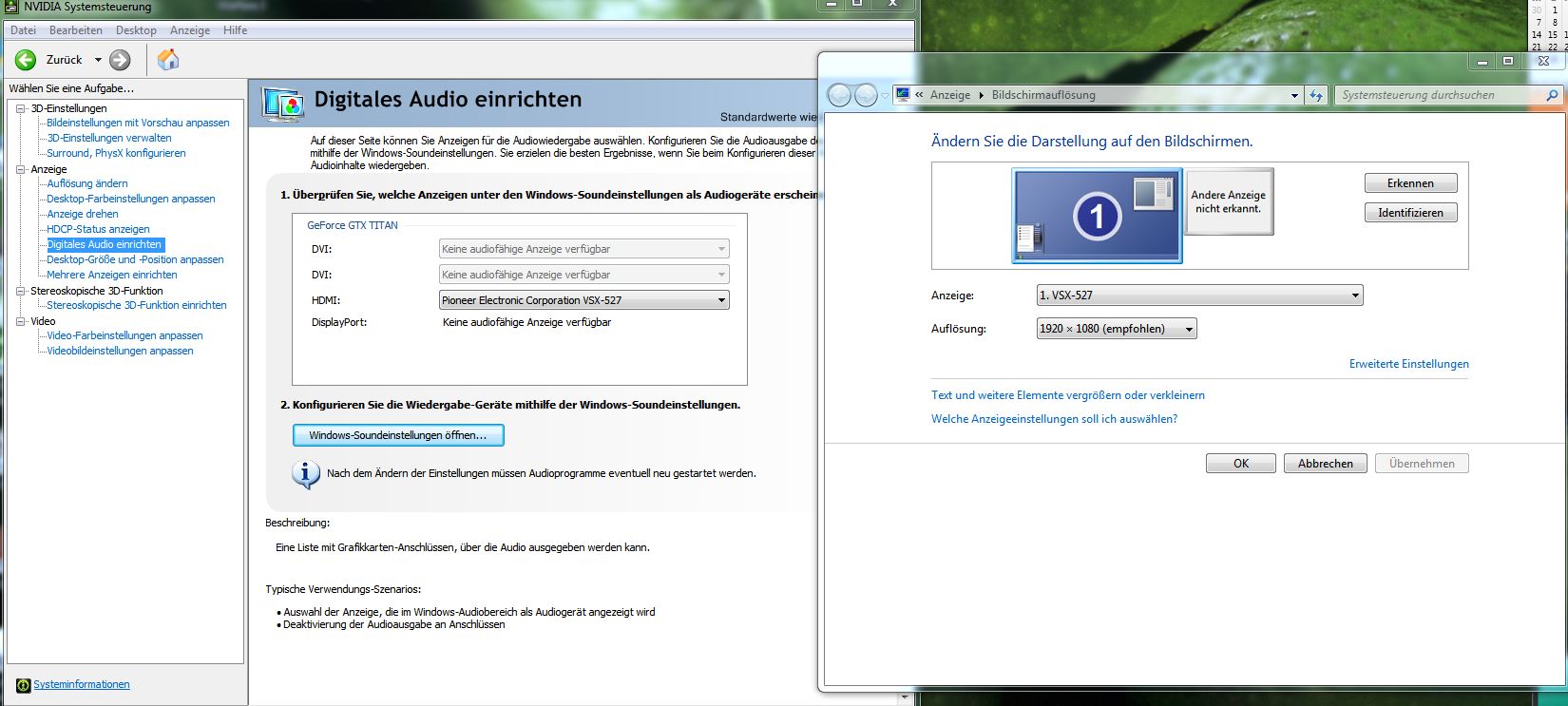This screenshot has height=706, width=1568.
Task: Open the NVIDIA home icon
Action: point(168,60)
